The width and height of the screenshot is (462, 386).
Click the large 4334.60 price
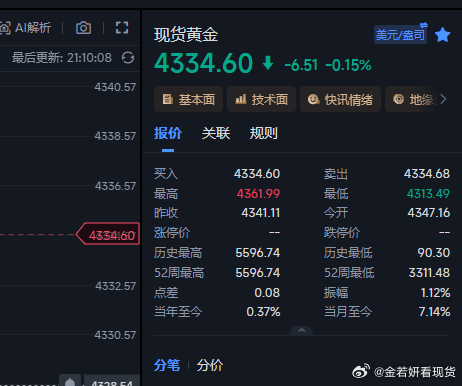click(204, 63)
